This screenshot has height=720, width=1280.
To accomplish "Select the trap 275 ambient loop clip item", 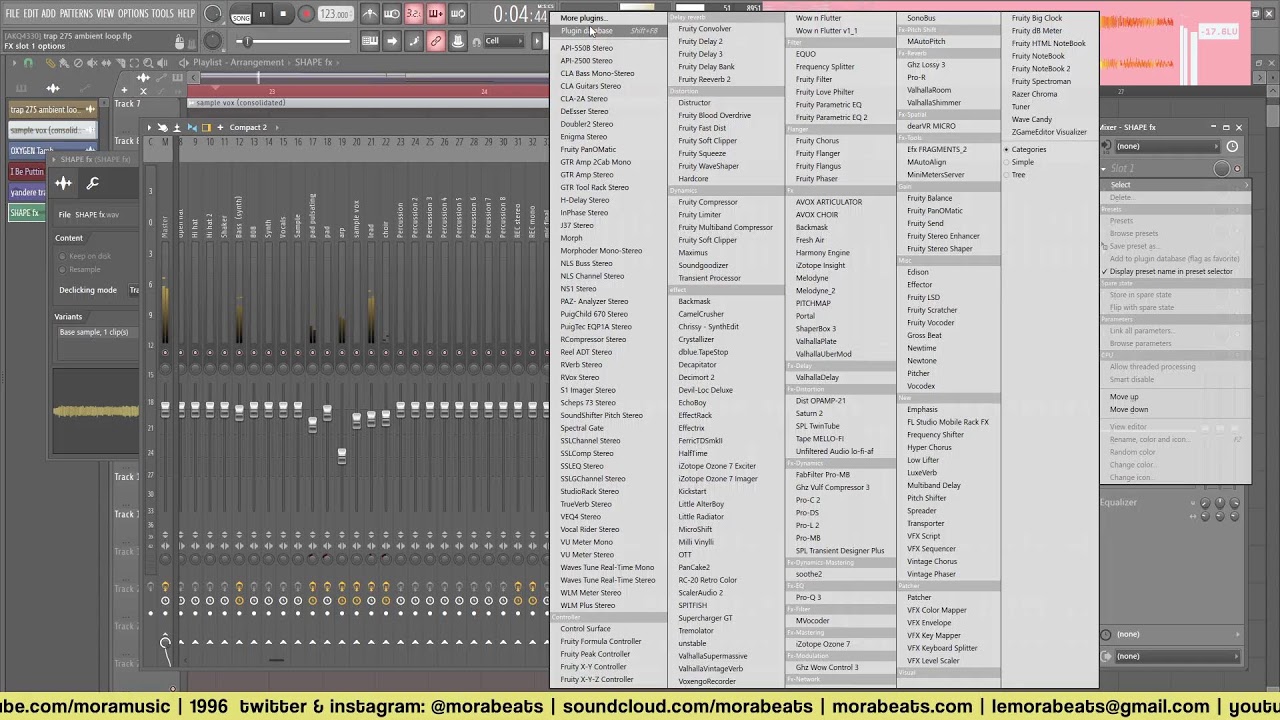I will tap(52, 110).
